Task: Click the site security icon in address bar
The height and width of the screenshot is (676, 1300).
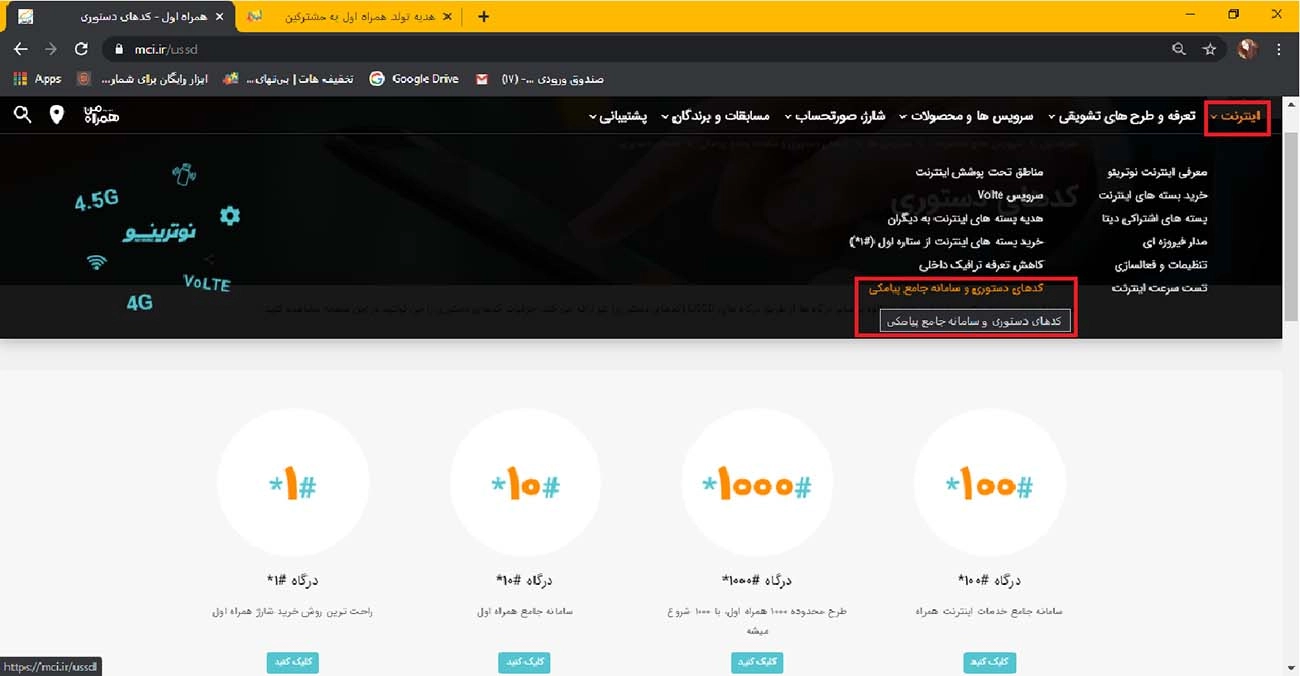Action: 117,47
